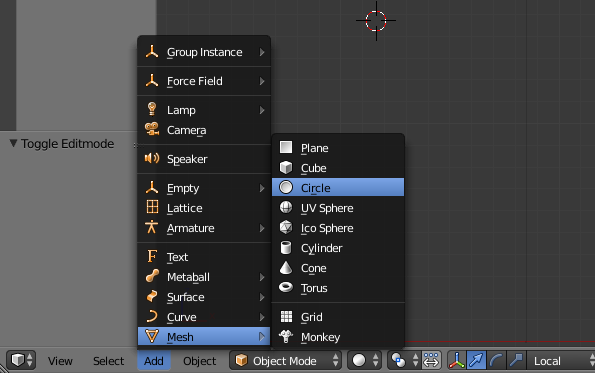Expand the Armature submenu arrow

(262, 228)
